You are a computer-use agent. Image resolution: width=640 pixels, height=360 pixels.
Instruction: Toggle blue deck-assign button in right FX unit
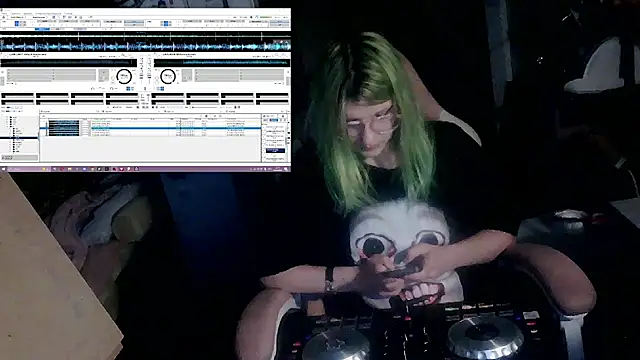pos(166,24)
